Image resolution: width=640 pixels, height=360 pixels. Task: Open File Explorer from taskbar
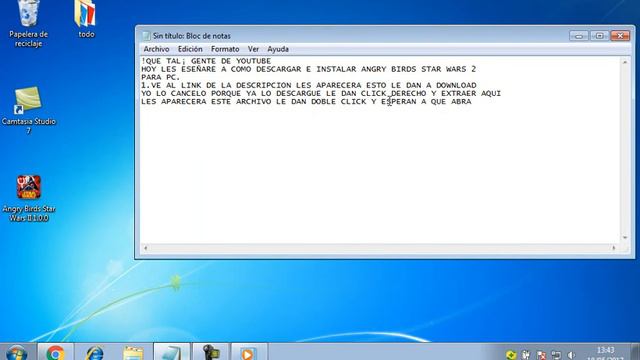pyautogui.click(x=133, y=352)
